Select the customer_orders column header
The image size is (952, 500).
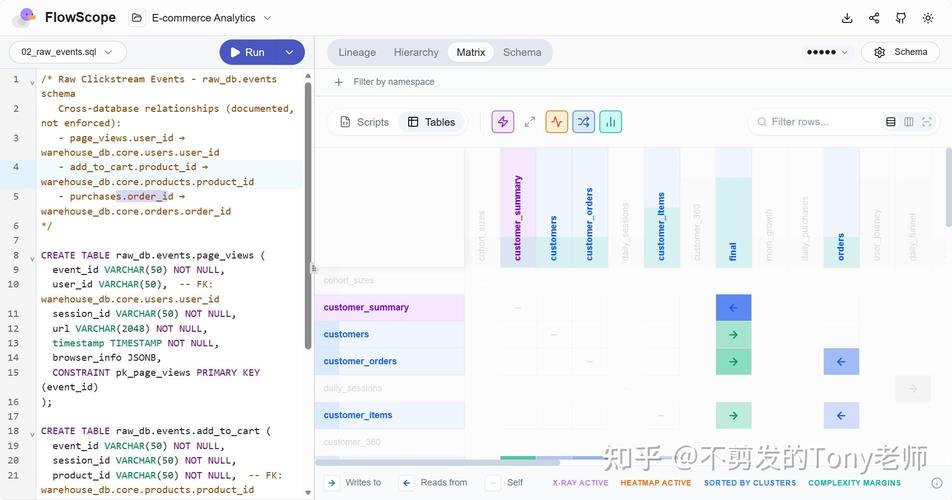590,208
